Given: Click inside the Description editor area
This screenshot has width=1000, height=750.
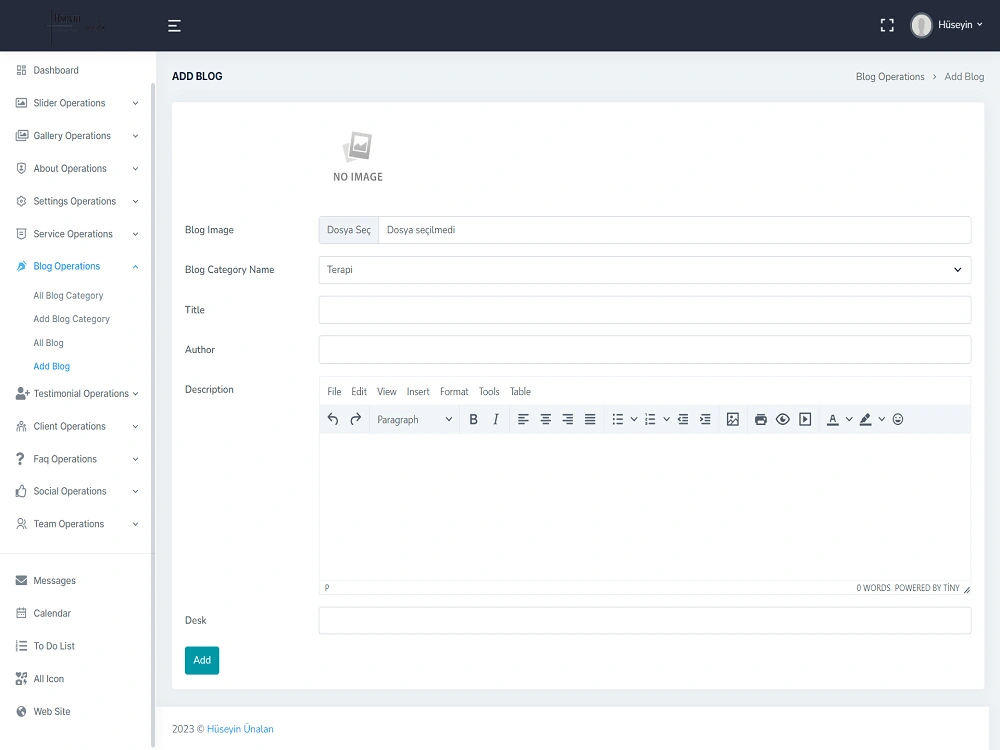Looking at the screenshot, I should pyautogui.click(x=645, y=507).
